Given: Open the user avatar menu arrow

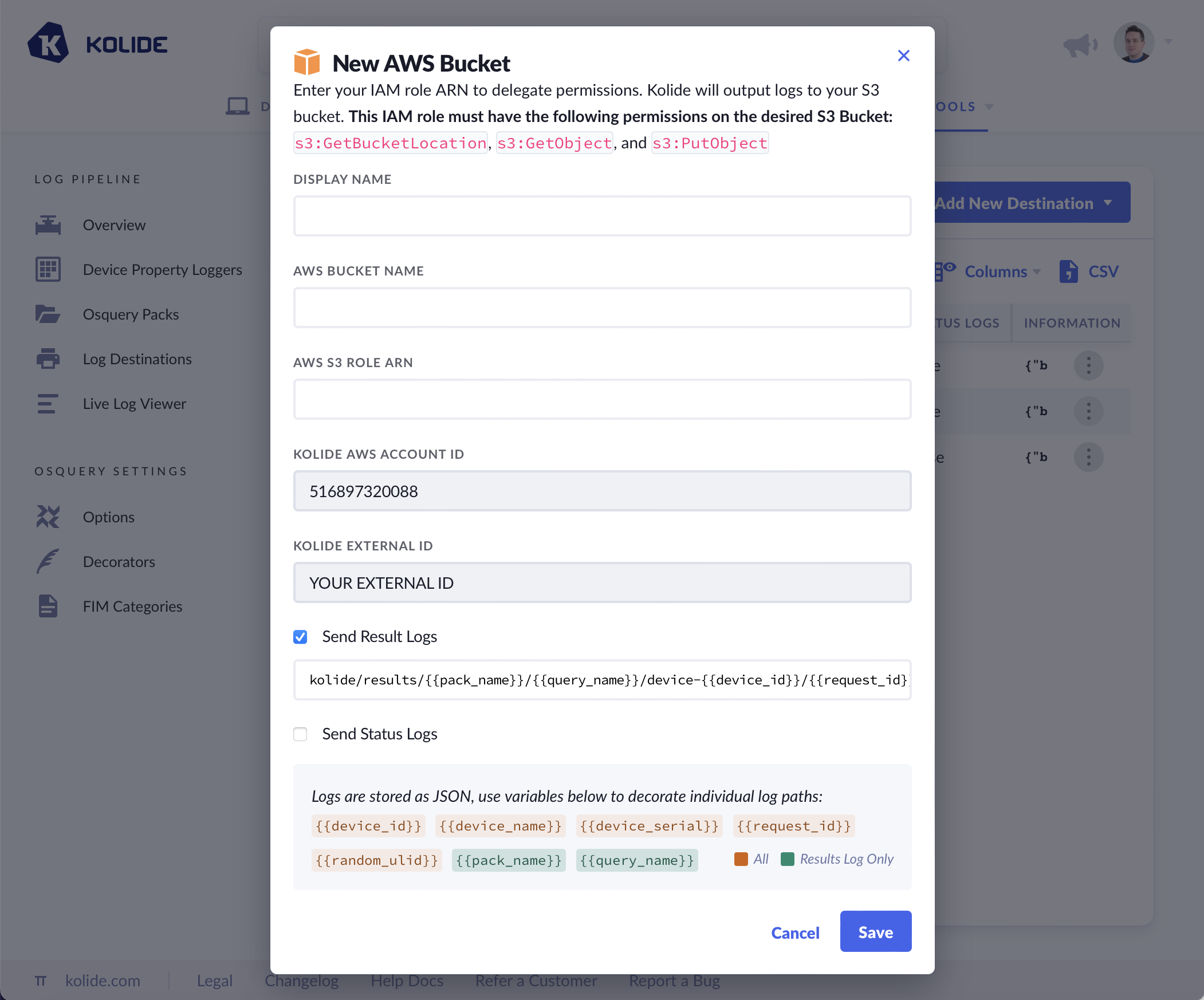Looking at the screenshot, I should pos(1168,42).
